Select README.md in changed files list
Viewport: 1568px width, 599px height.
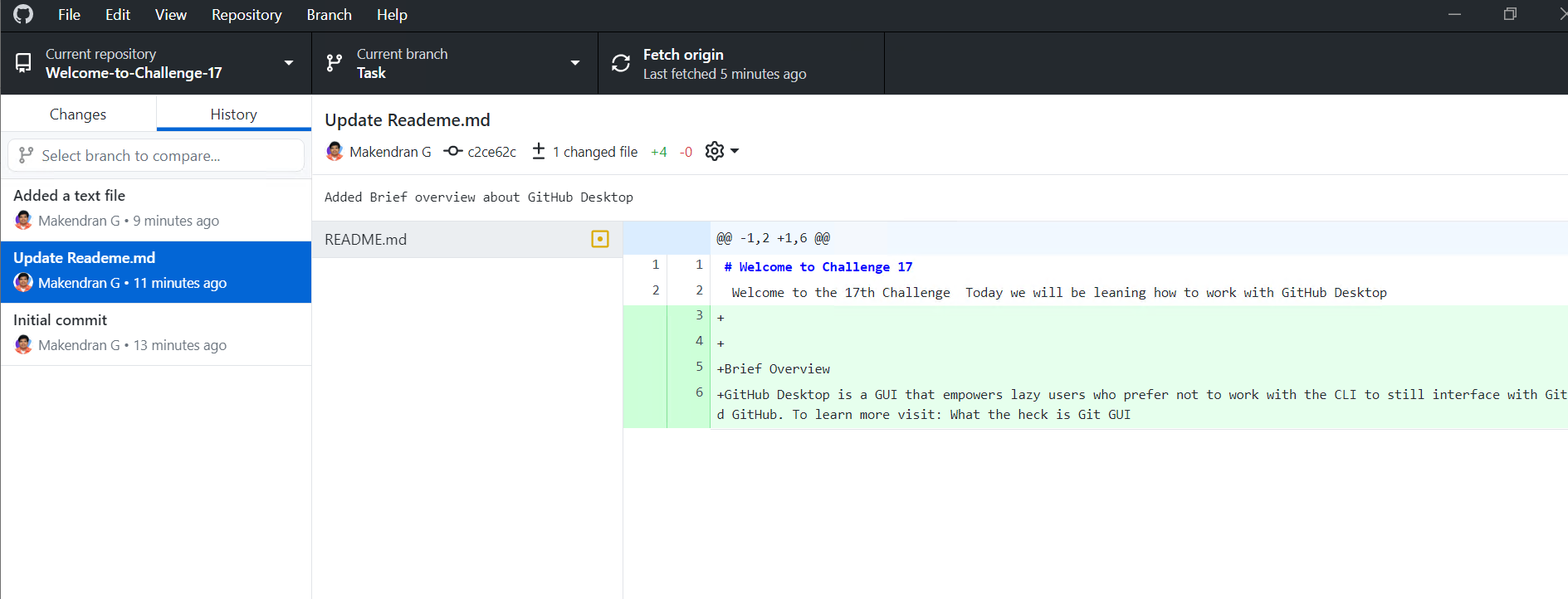(467, 239)
